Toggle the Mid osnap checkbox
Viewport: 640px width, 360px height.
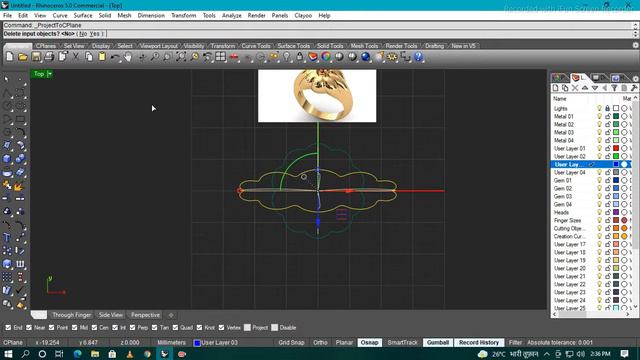click(75, 327)
